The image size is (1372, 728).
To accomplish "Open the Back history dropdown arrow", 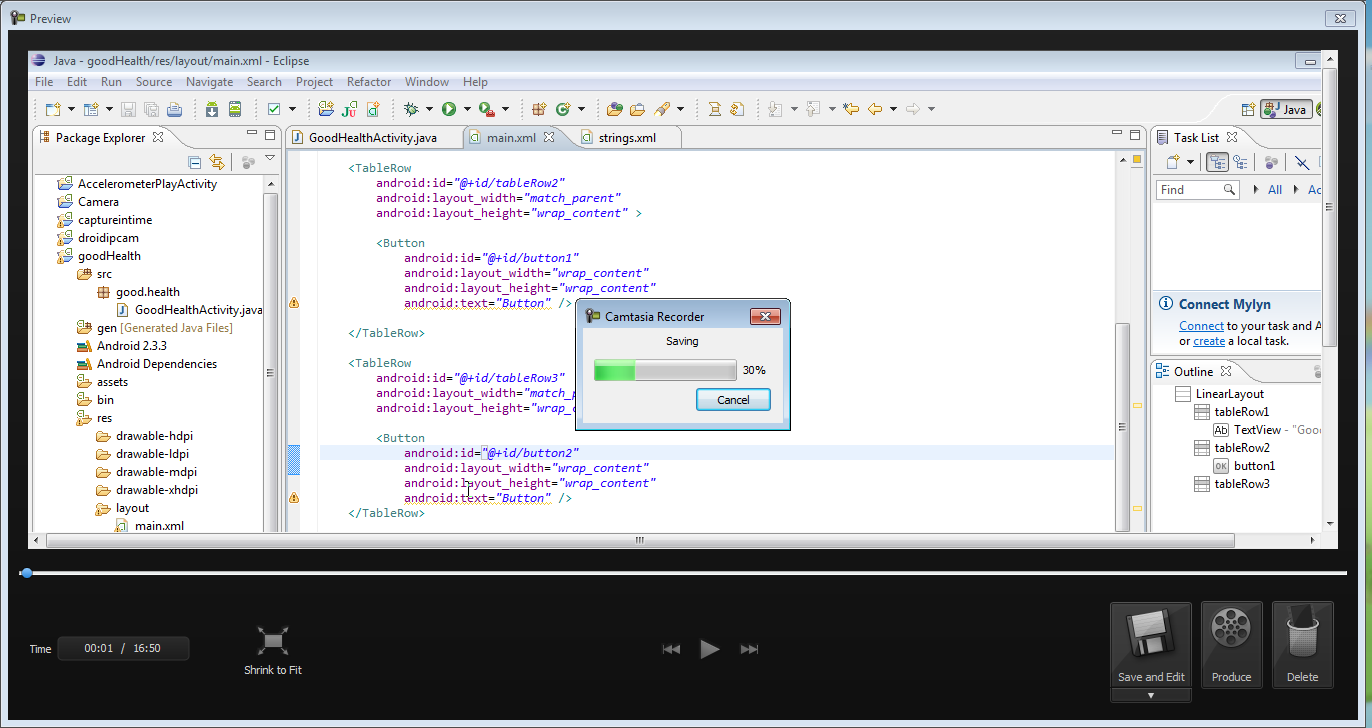I will (893, 109).
